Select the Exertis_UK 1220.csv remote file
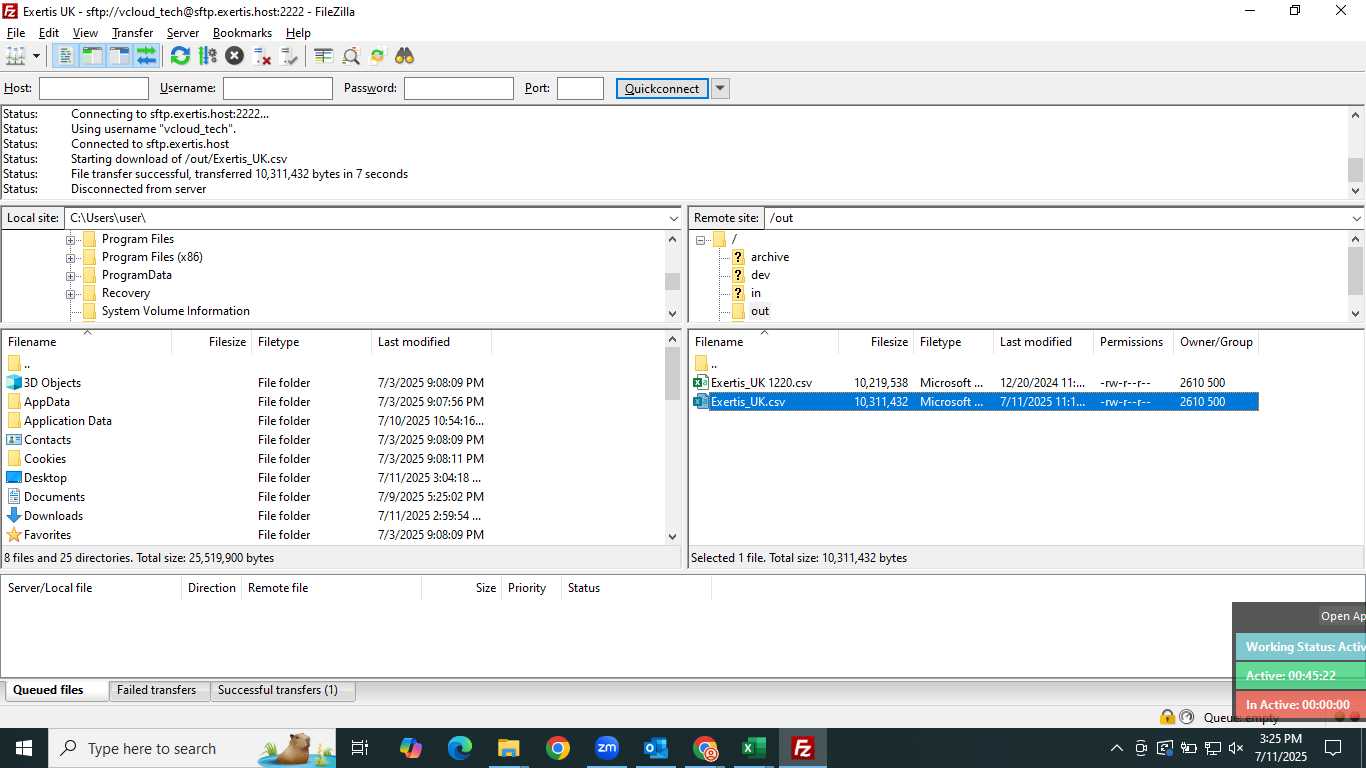1366x768 pixels. (x=974, y=383)
